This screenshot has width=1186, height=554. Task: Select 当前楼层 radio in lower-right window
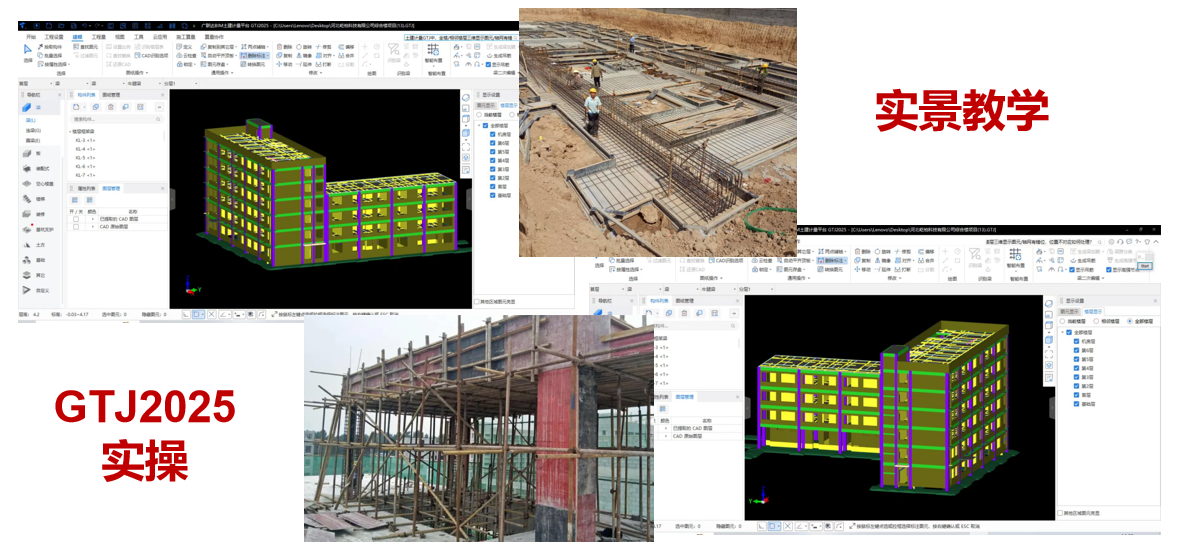tap(1062, 321)
